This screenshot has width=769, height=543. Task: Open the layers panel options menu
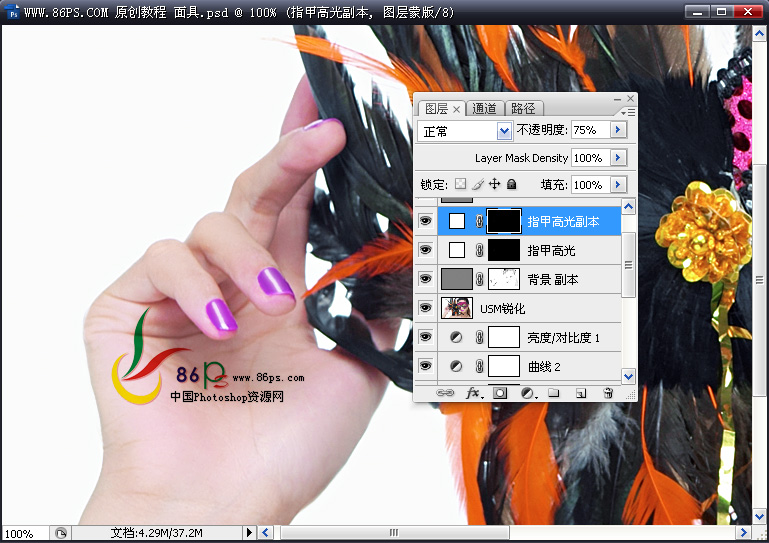click(x=628, y=112)
